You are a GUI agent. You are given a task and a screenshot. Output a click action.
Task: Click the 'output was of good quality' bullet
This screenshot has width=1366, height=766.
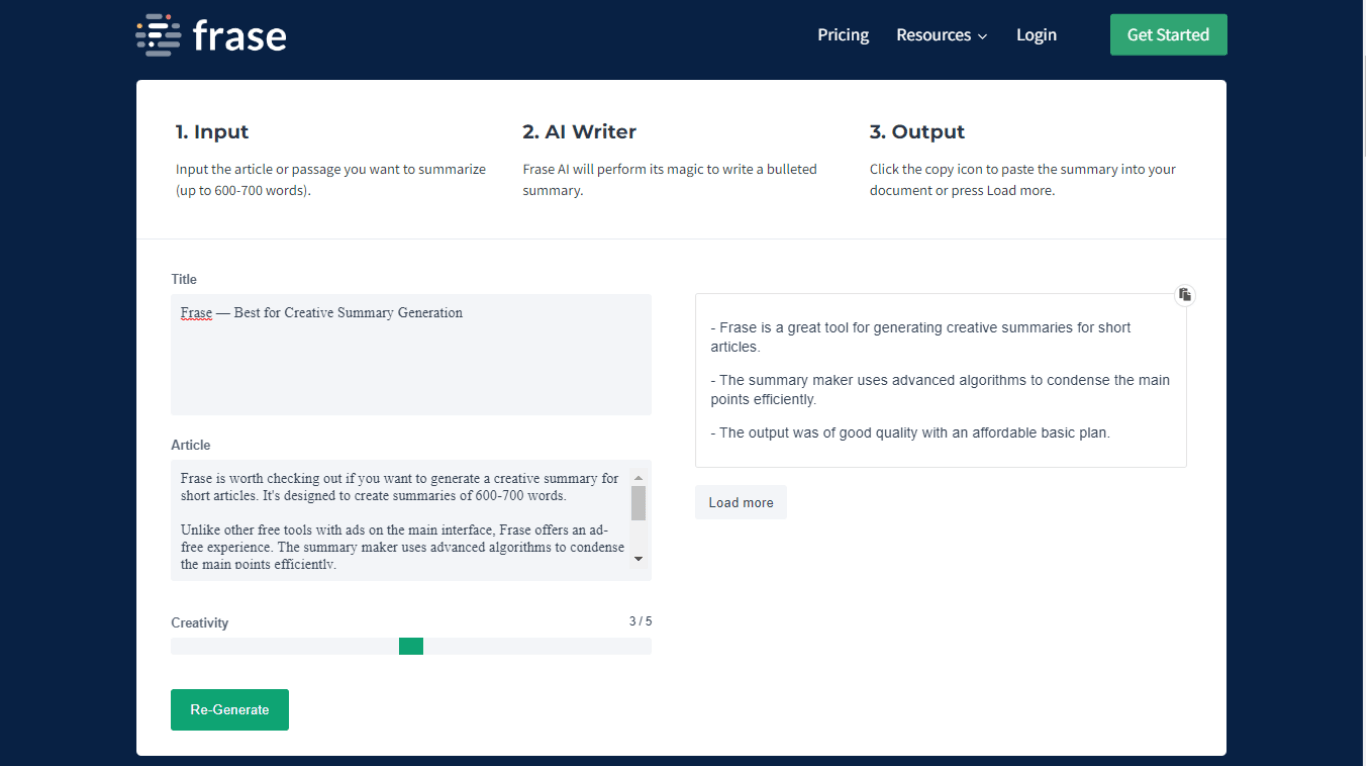tap(910, 433)
